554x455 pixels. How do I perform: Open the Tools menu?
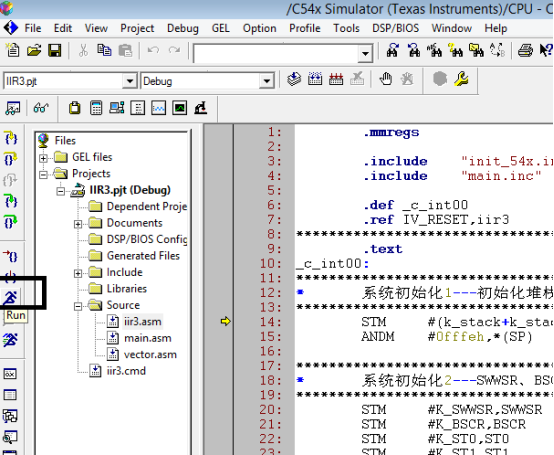[346, 28]
